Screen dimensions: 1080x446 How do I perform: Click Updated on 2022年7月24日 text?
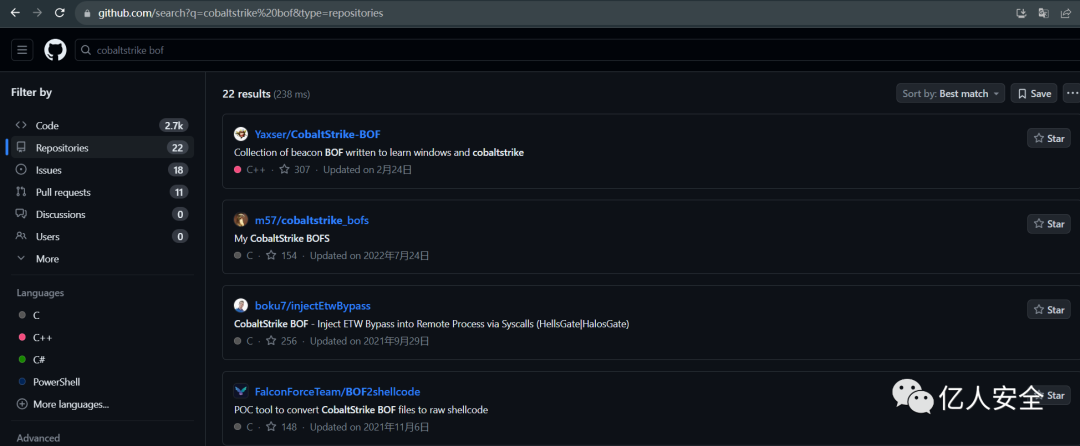[x=370, y=255]
